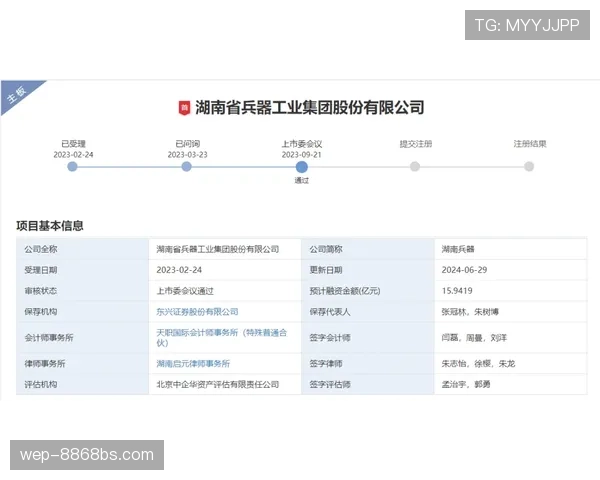Select the 注册结果 timeline node dot

529,167
